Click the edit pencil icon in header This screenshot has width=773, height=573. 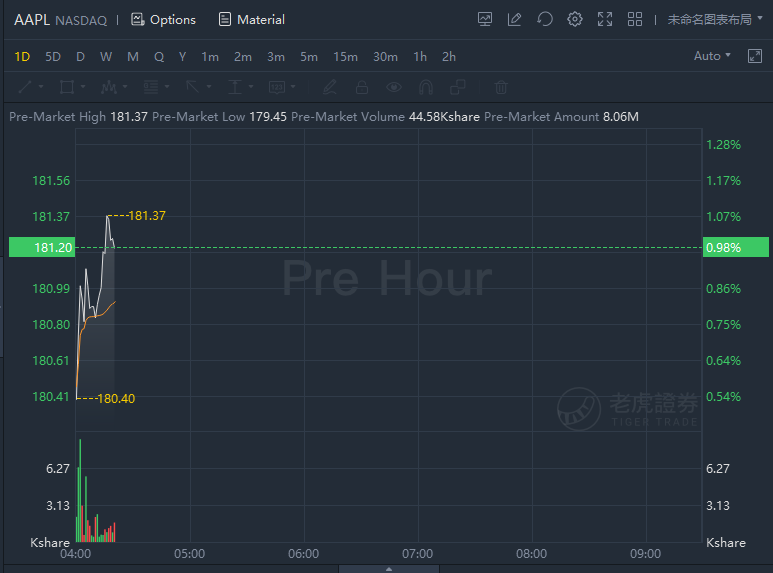[514, 20]
